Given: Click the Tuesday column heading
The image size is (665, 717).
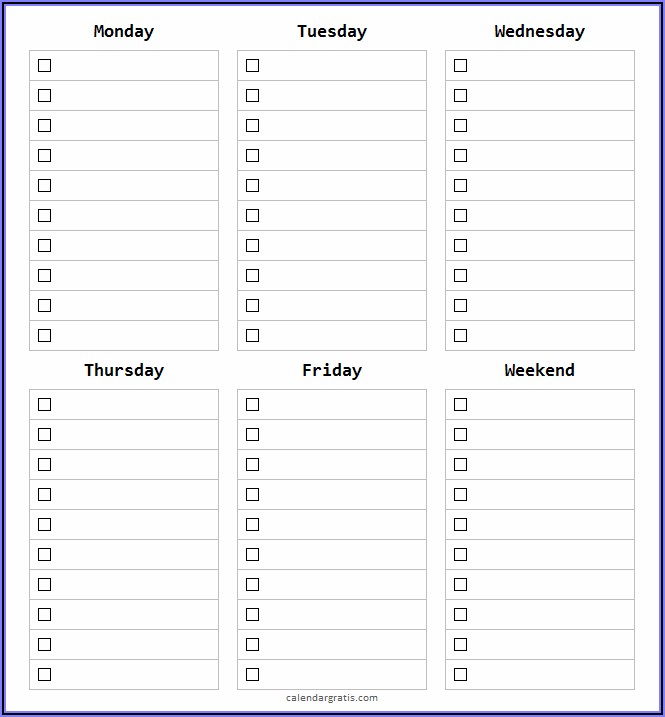Looking at the screenshot, I should (332, 31).
